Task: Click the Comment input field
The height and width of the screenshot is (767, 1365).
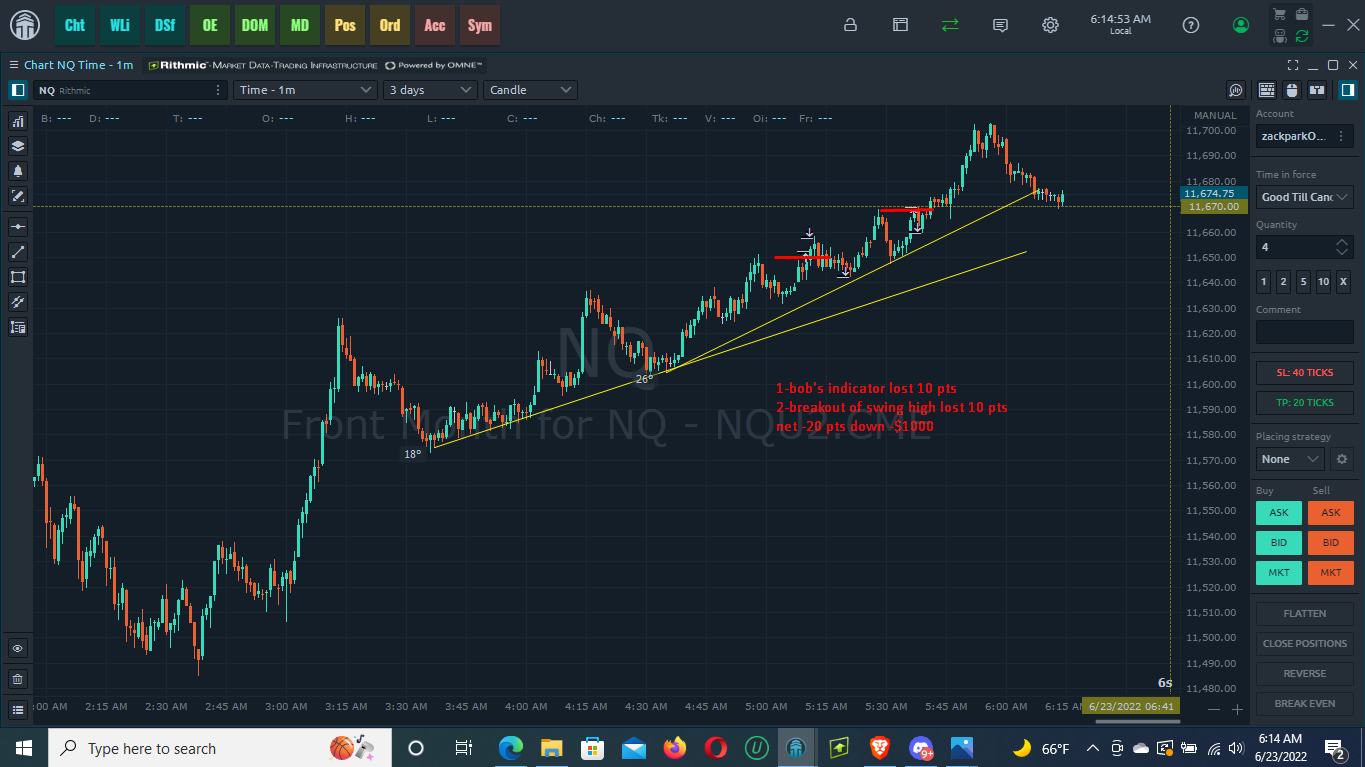Action: [1305, 332]
